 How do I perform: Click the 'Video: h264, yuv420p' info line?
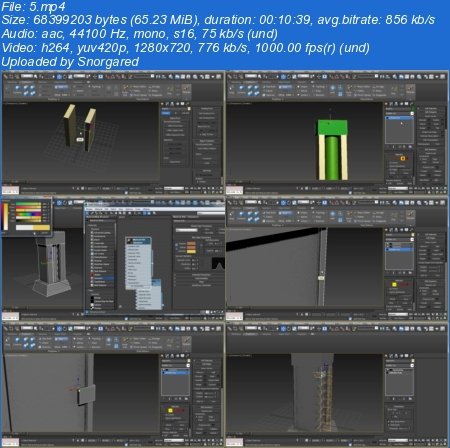tap(185, 48)
